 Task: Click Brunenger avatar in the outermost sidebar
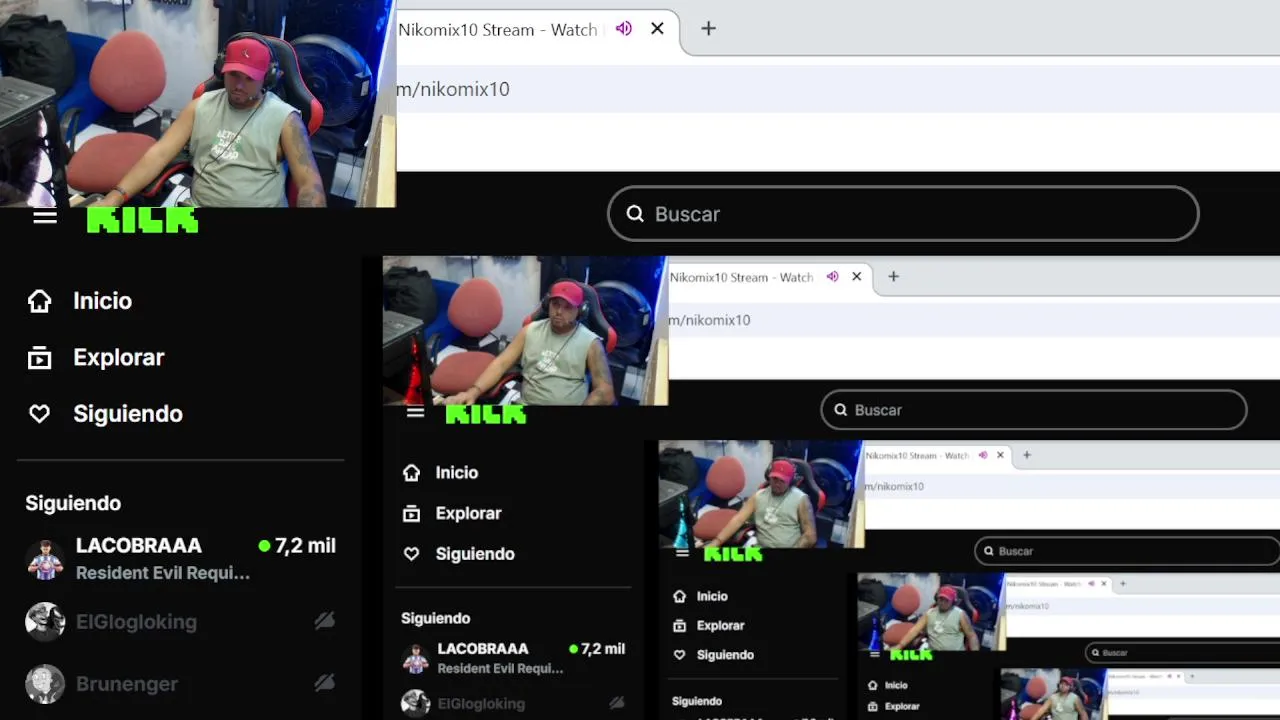45,684
